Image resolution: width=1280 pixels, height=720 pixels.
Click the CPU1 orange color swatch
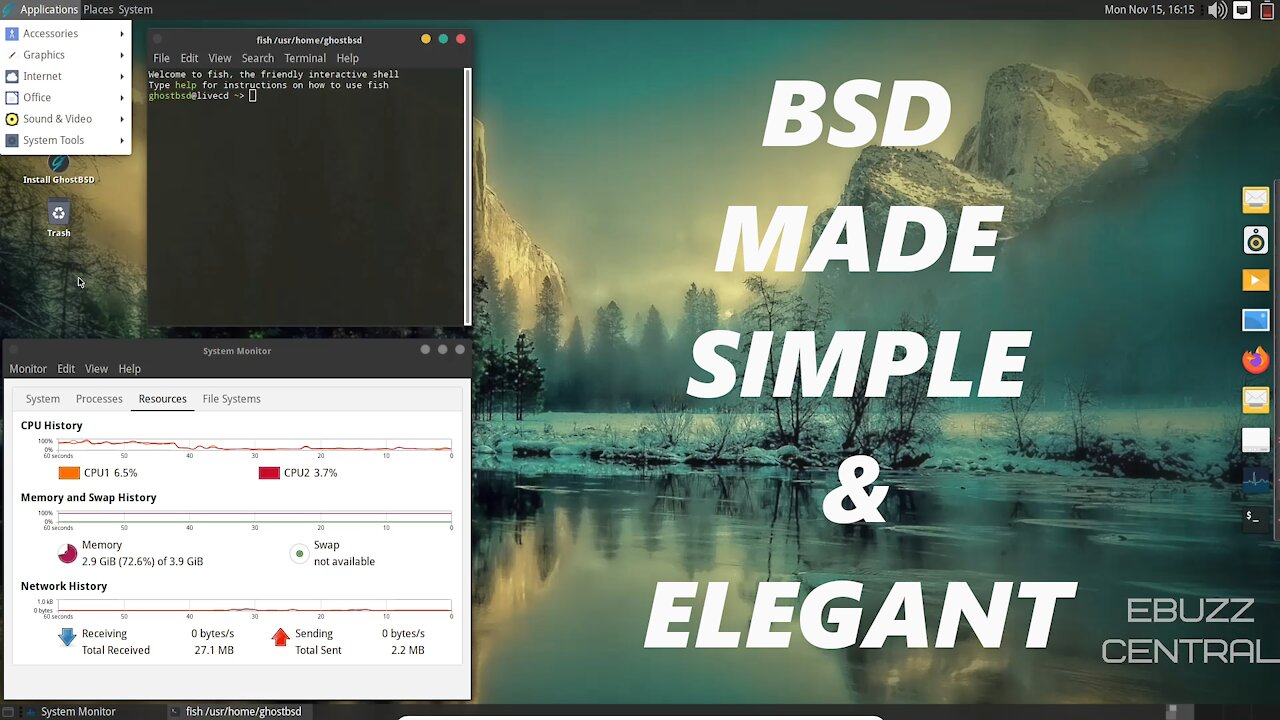tap(69, 473)
